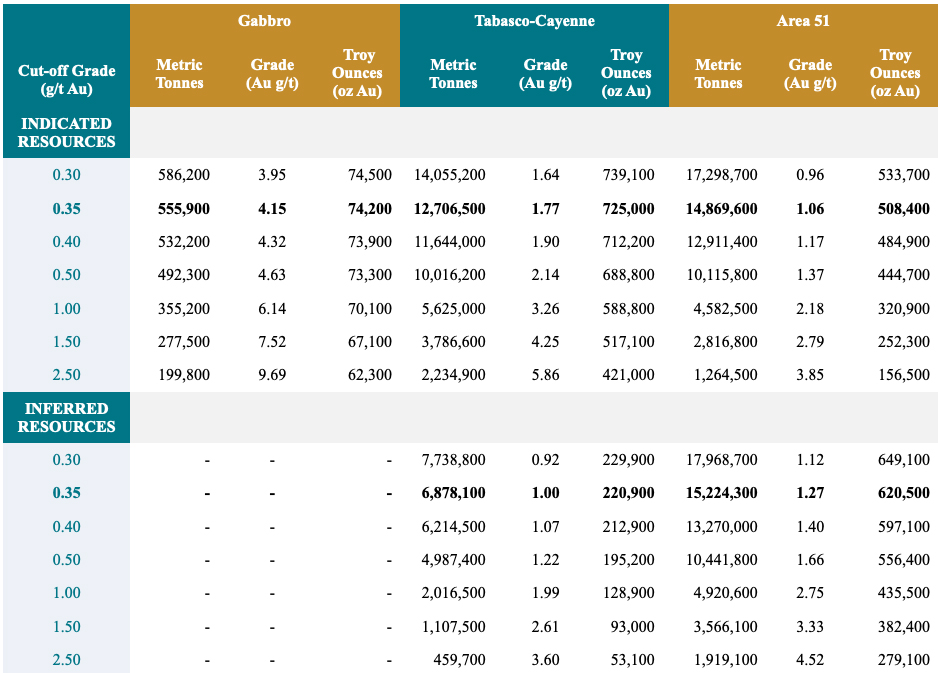Select the Gabbro tonnage value 586,200
938x673 pixels.
[184, 175]
